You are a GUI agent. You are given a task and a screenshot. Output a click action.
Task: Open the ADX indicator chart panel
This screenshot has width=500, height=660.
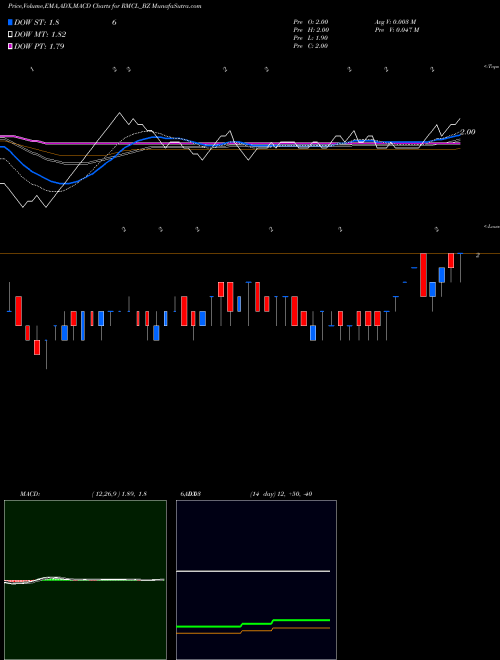pos(256,580)
